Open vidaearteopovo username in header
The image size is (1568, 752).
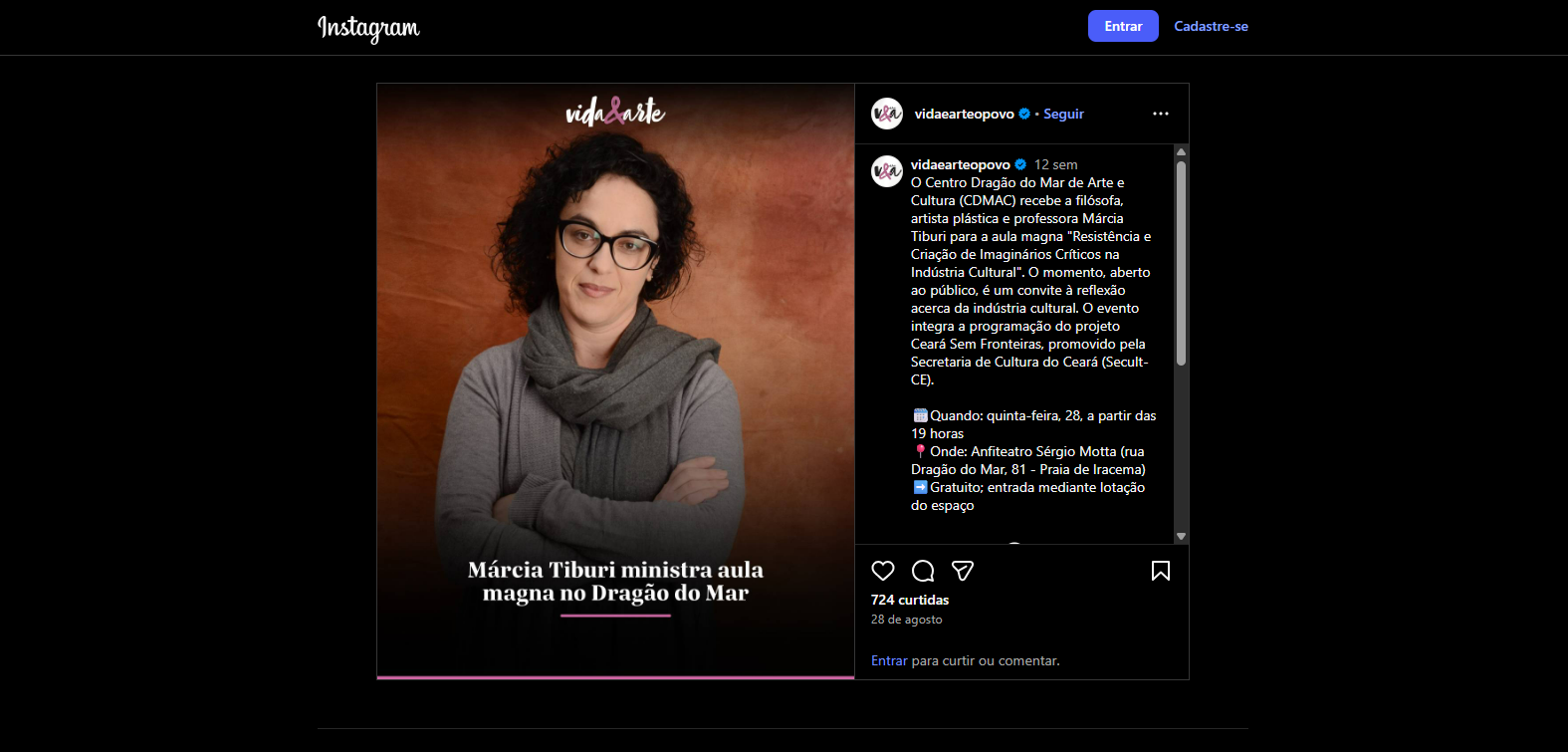click(965, 114)
